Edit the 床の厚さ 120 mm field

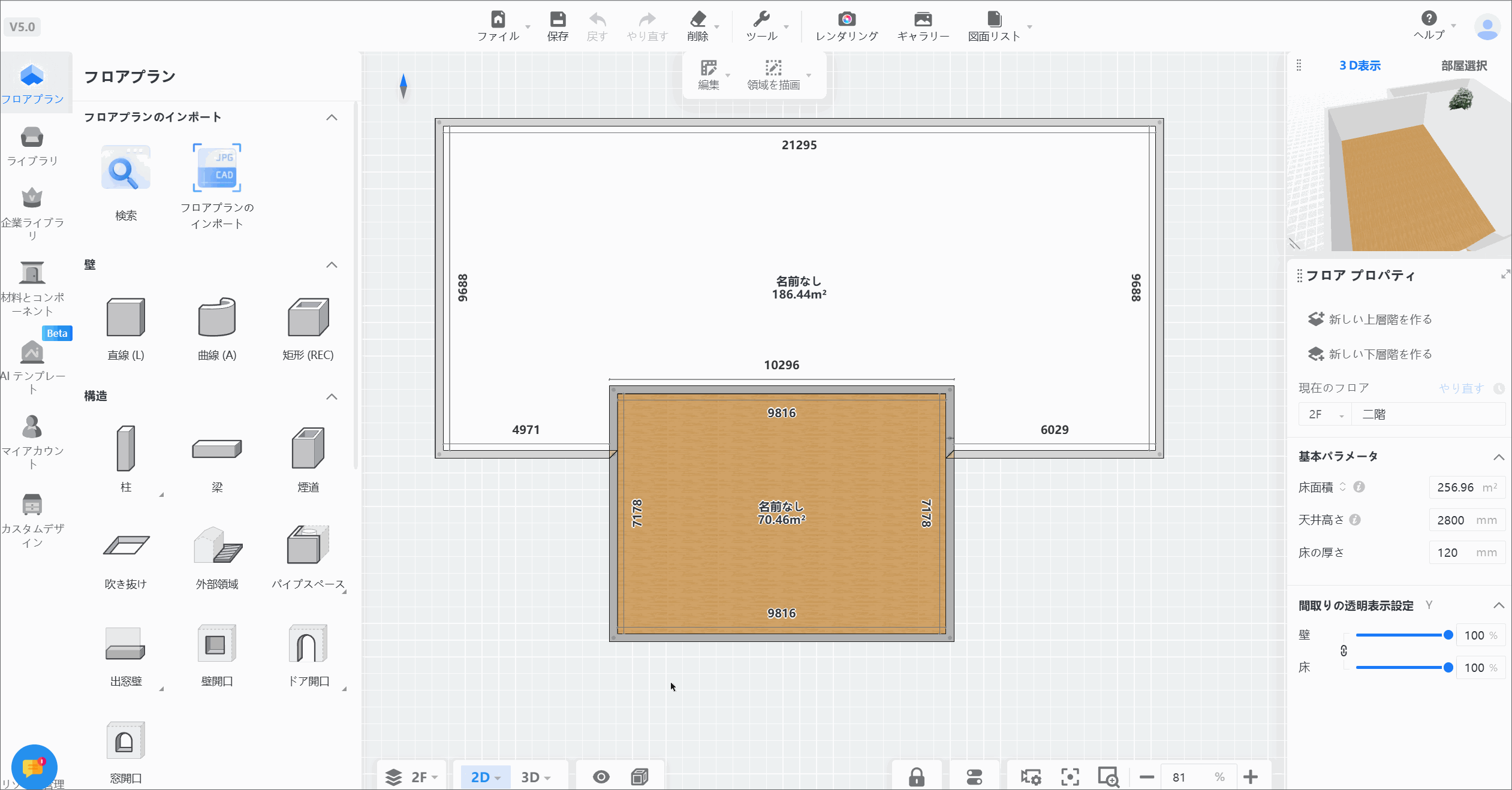(1467, 553)
